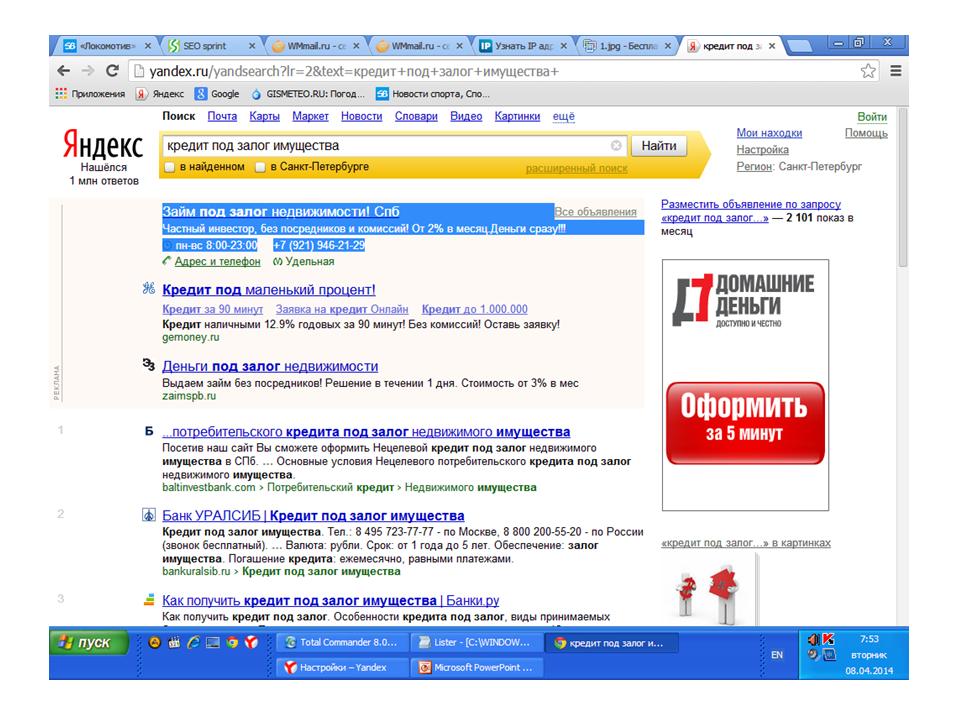This screenshot has width=960, height=720.
Task: Switch to the Узнать IP адрес tab
Action: point(523,46)
